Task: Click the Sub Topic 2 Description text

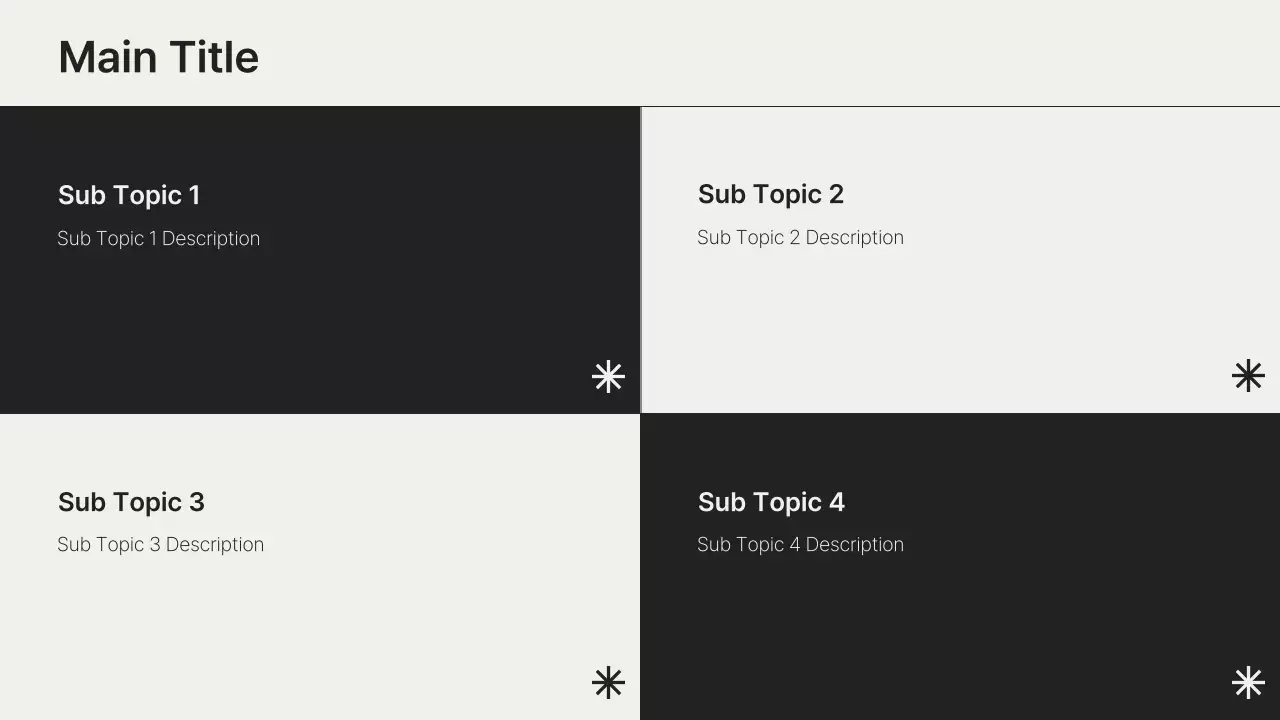Action: pyautogui.click(x=800, y=238)
